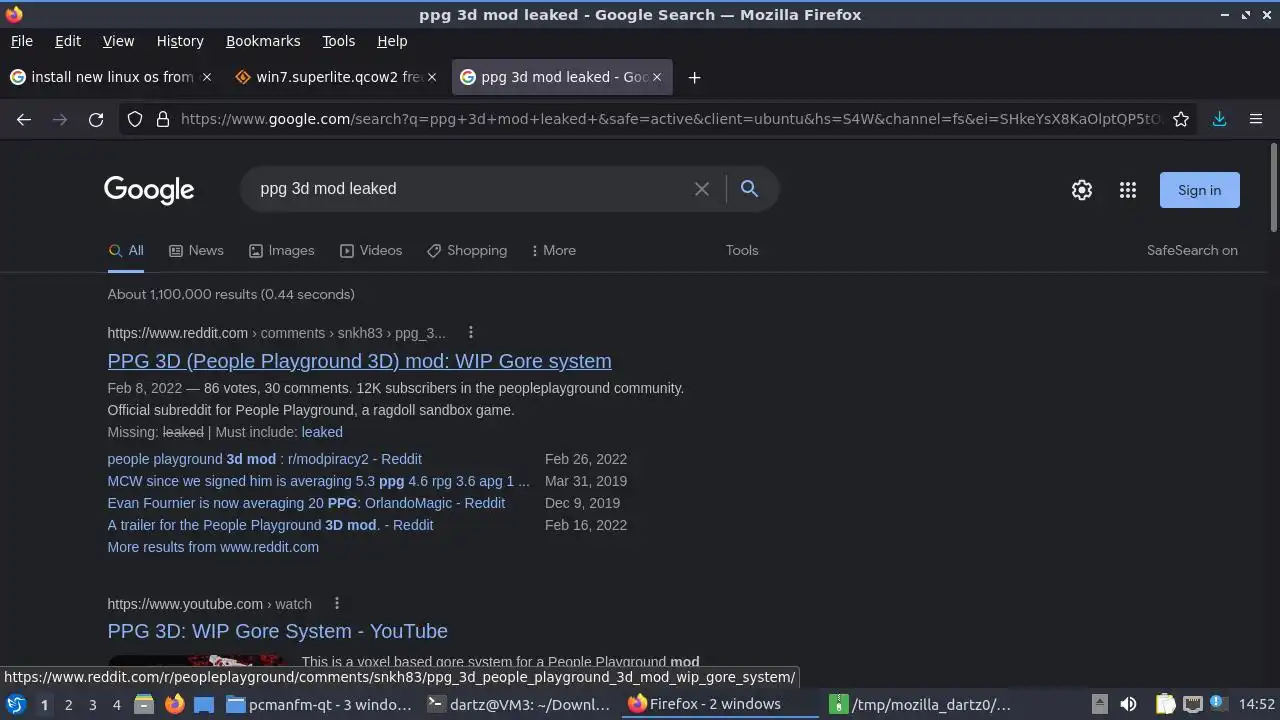Open the Bookmarks menu
The width and height of the screenshot is (1280, 720).
(x=263, y=41)
